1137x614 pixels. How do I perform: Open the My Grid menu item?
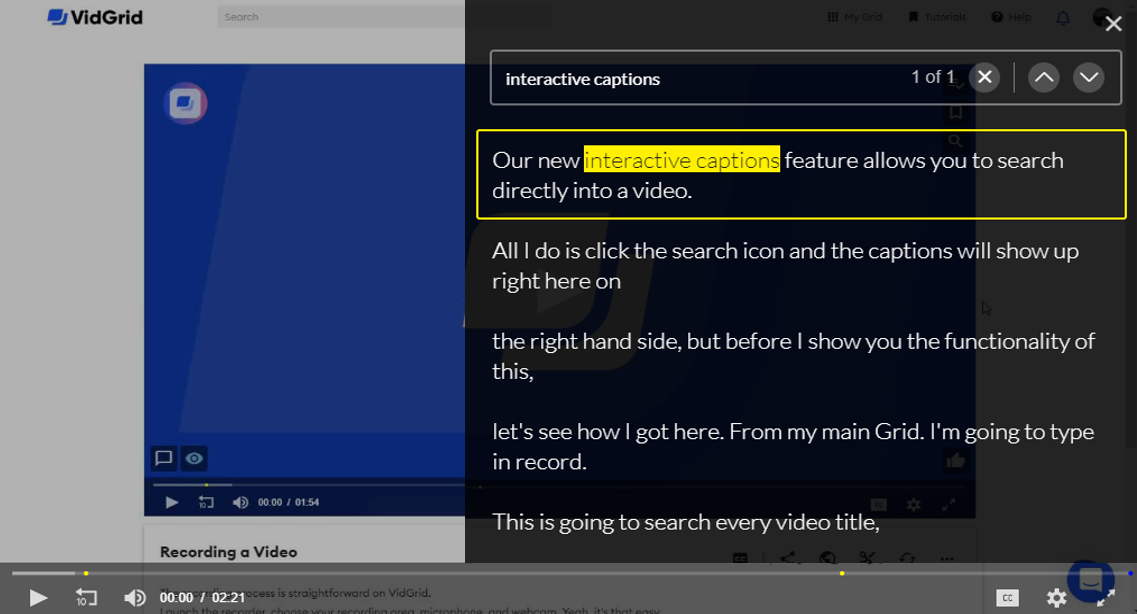click(x=855, y=17)
